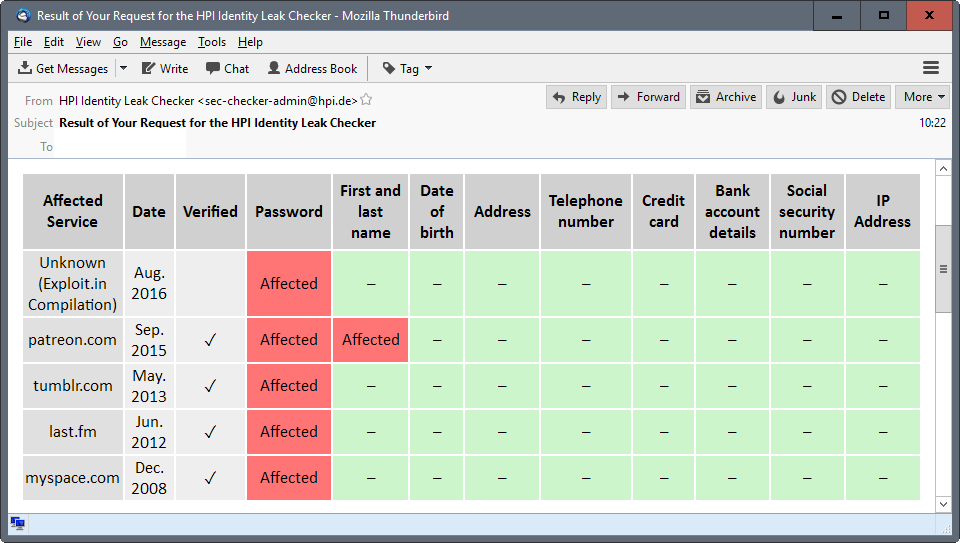This screenshot has height=543, width=960.
Task: Click the Get Messages button
Action: (63, 69)
